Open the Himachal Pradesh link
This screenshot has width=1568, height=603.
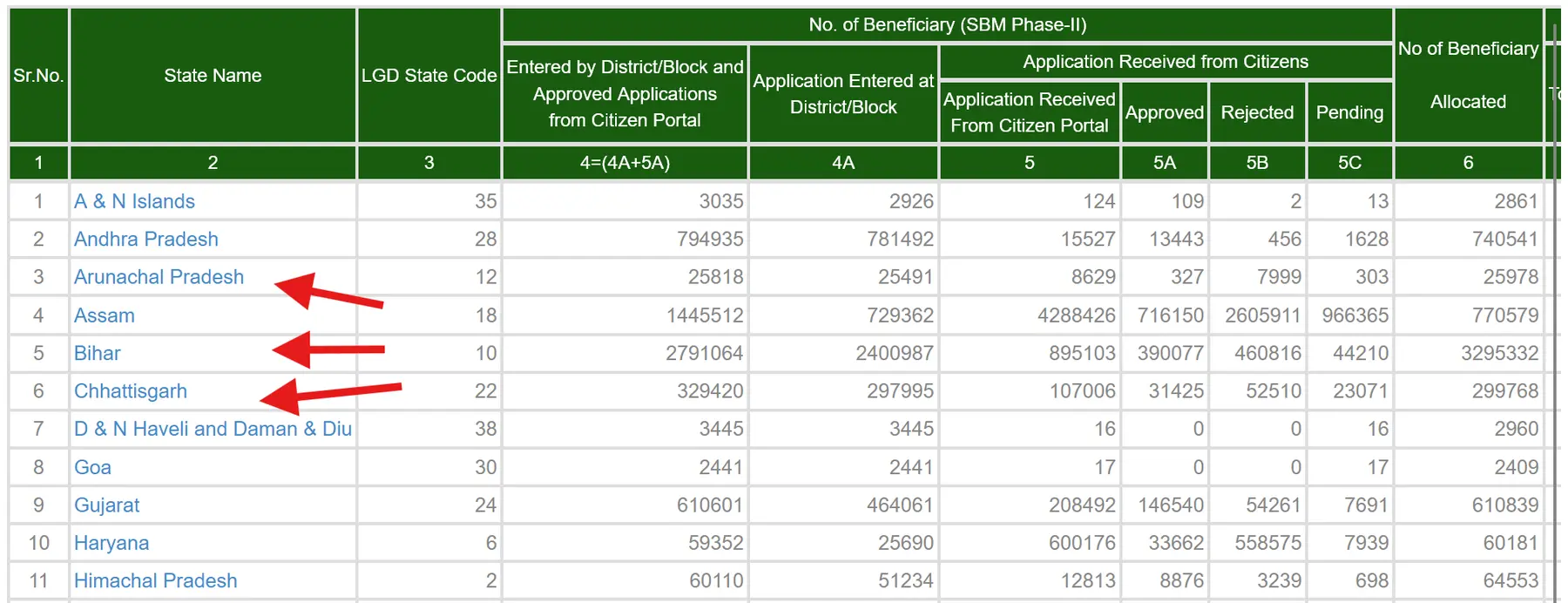[x=155, y=580]
